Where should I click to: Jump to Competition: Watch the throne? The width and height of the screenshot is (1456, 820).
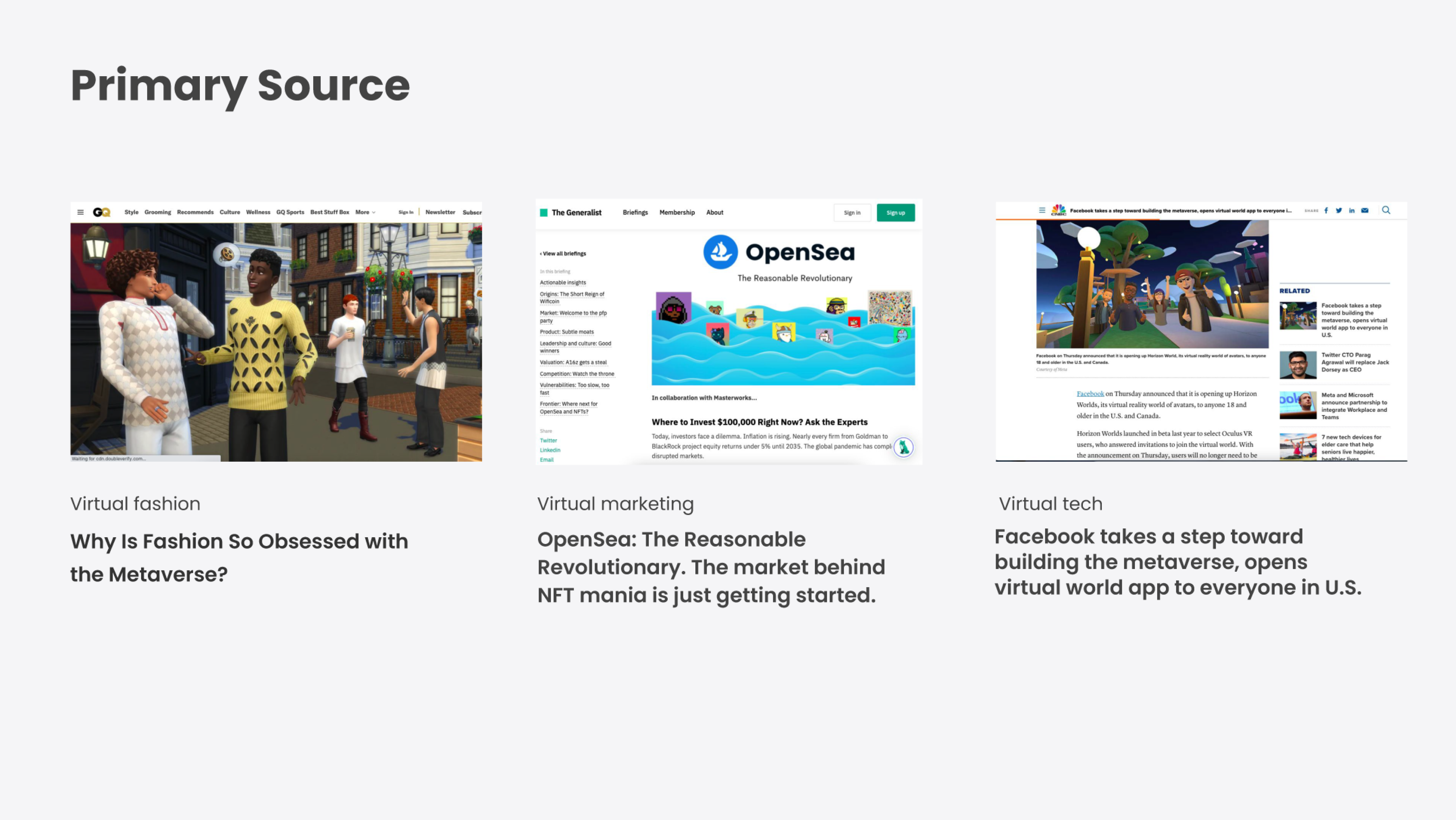pos(577,374)
